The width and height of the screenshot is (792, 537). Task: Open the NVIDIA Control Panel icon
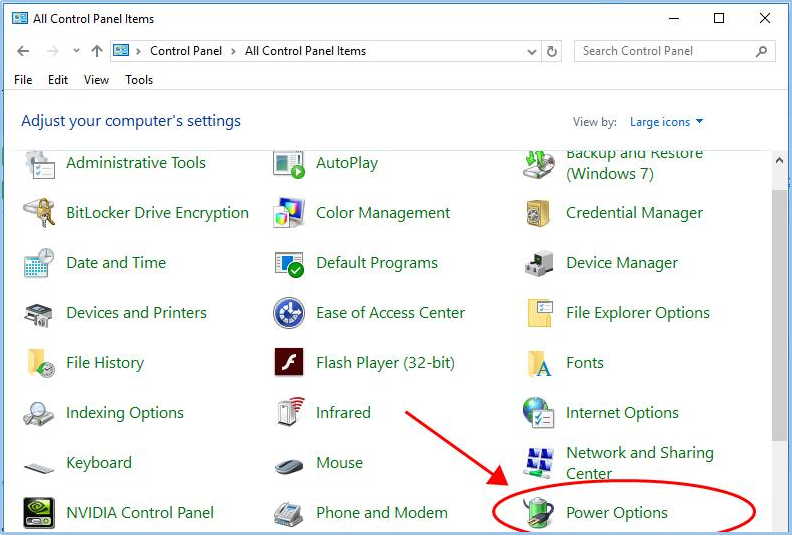pyautogui.click(x=39, y=513)
